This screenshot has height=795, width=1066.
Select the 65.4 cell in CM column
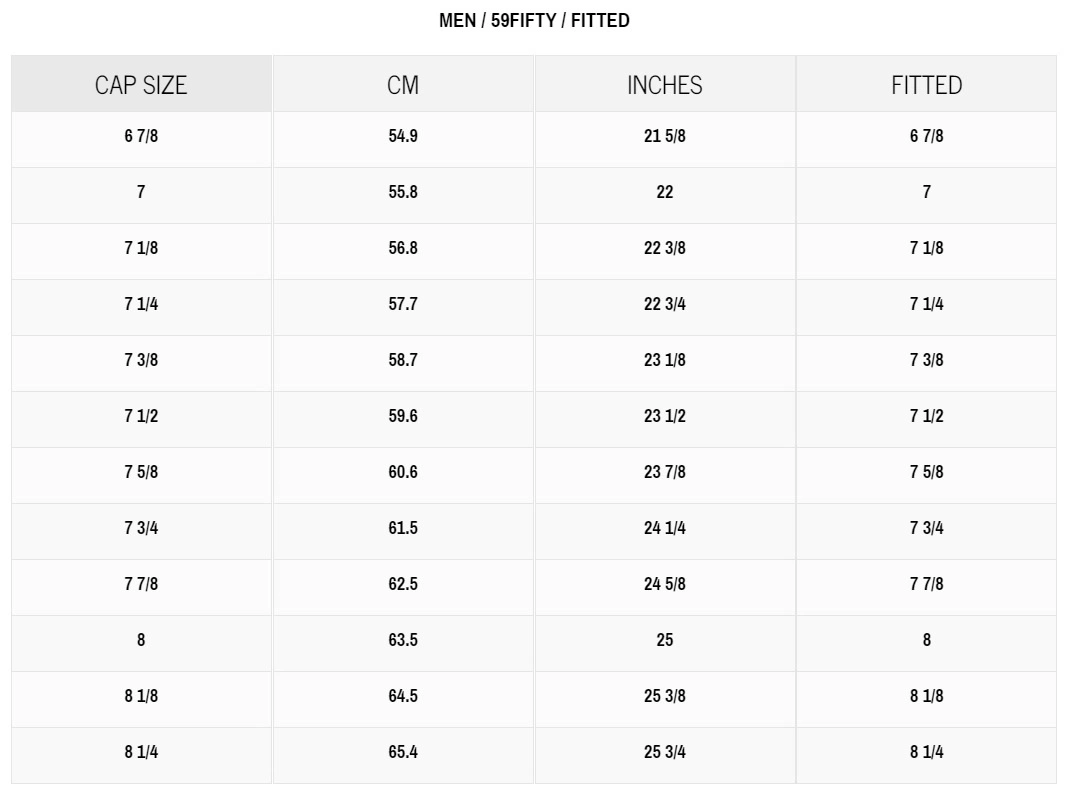403,752
